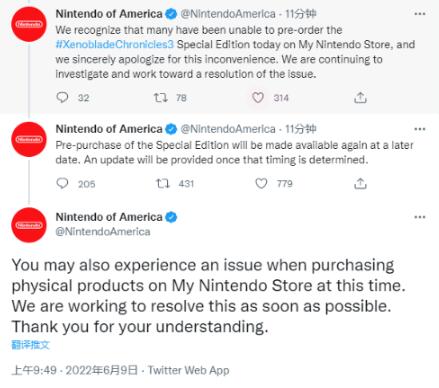Reply to the first tweet with 32 comments

coord(62,97)
